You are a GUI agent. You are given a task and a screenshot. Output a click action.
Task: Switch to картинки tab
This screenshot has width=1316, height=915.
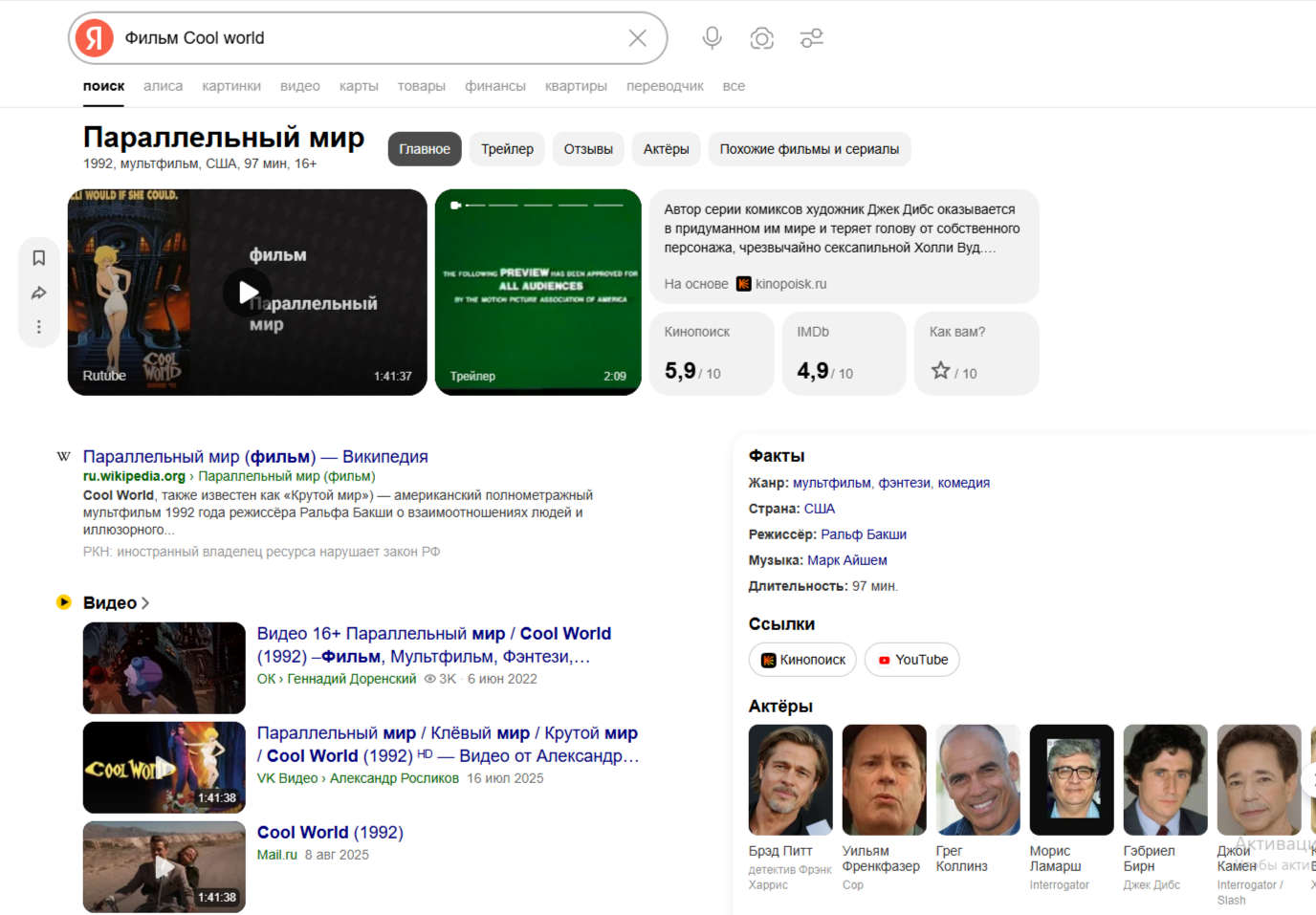click(231, 86)
